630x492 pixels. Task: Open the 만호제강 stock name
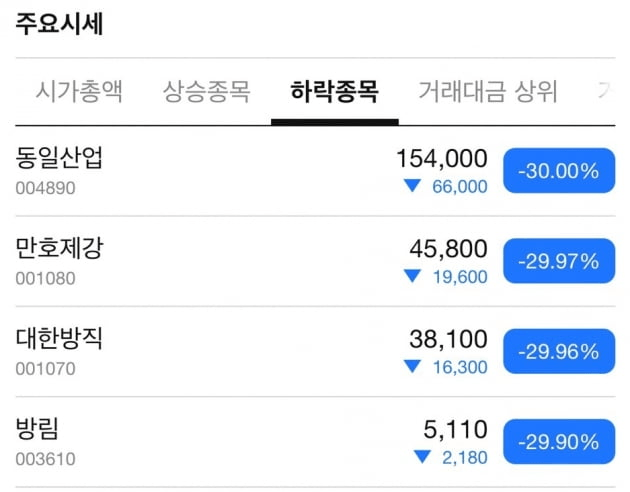(60, 248)
